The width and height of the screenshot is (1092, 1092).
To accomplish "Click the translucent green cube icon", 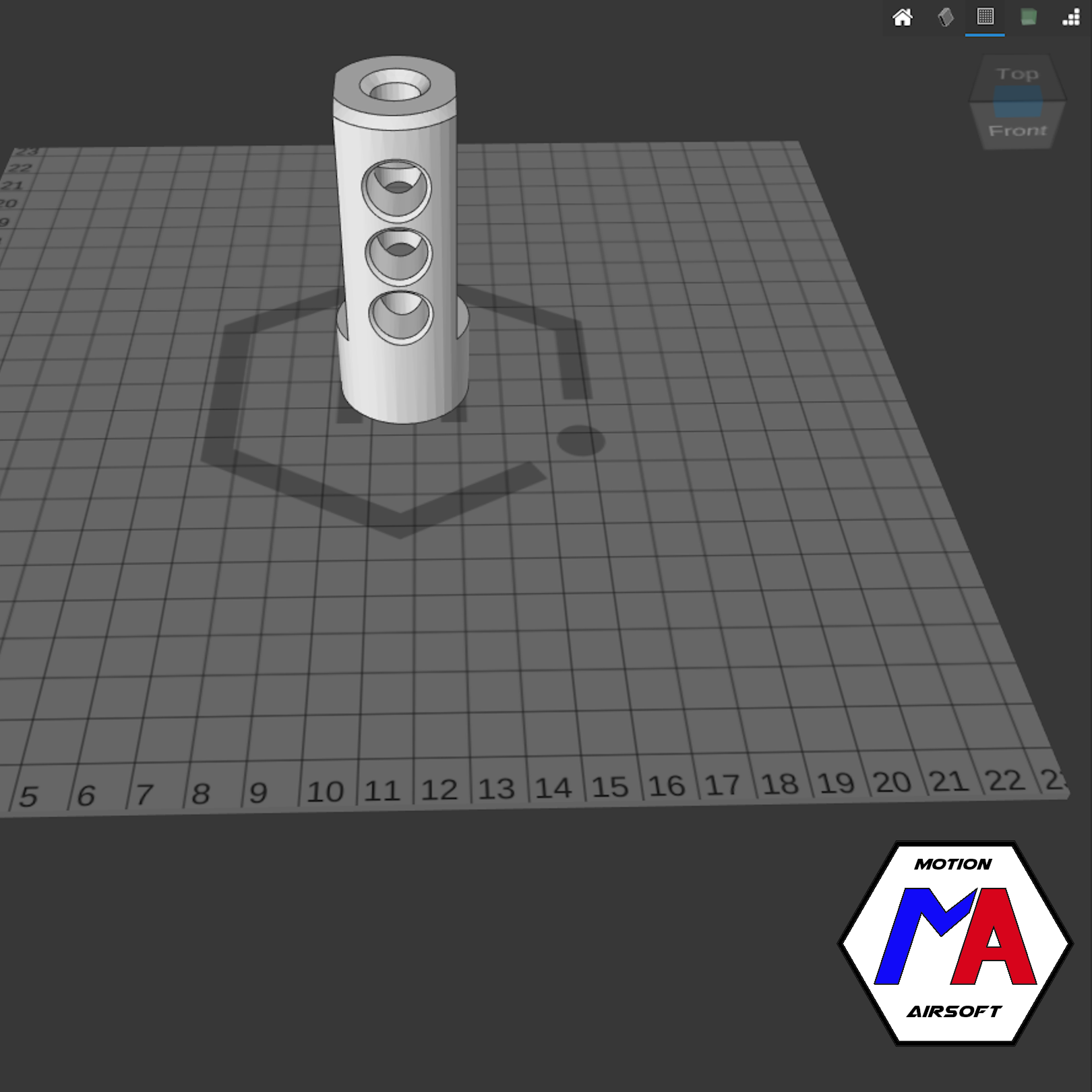I will 1028,17.
